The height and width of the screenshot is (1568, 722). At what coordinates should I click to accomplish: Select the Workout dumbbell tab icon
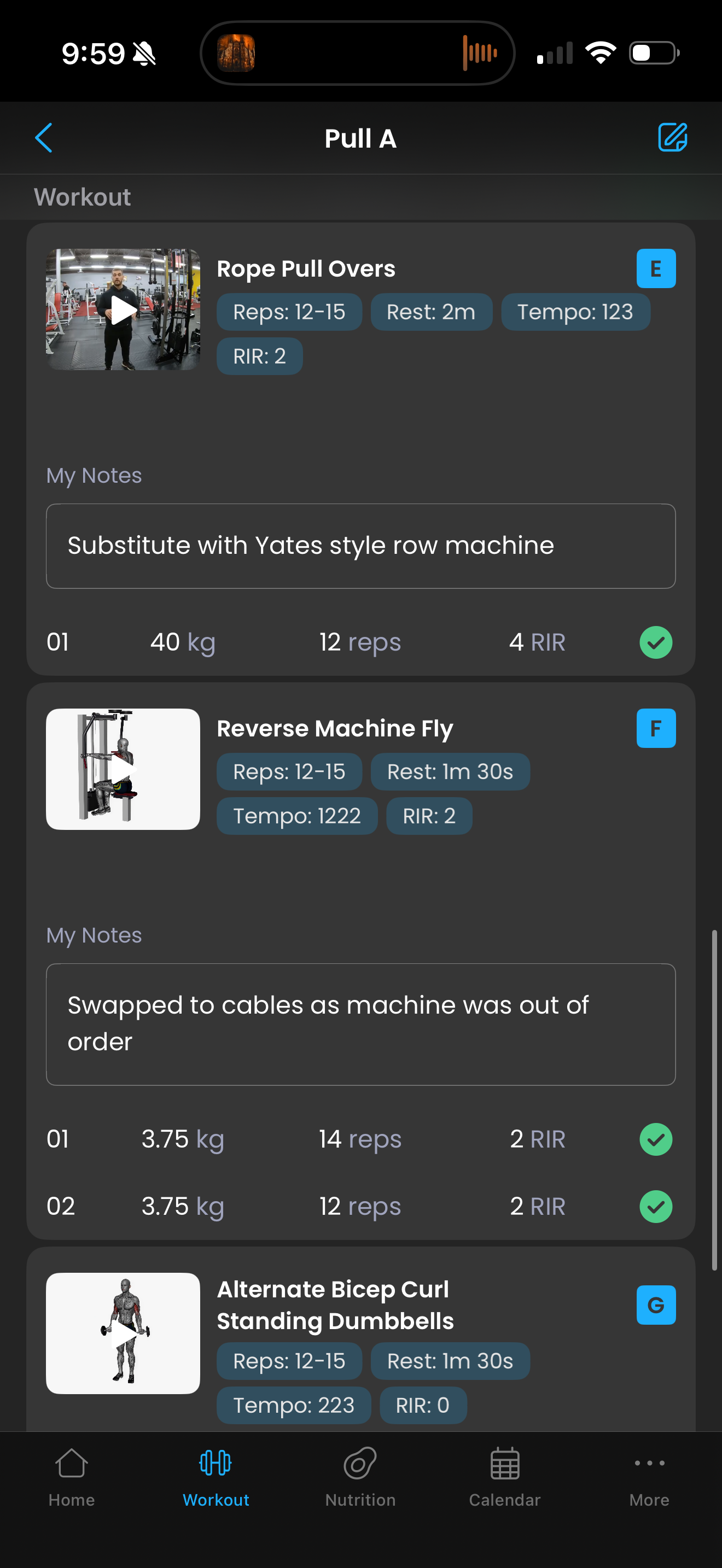click(x=216, y=1464)
